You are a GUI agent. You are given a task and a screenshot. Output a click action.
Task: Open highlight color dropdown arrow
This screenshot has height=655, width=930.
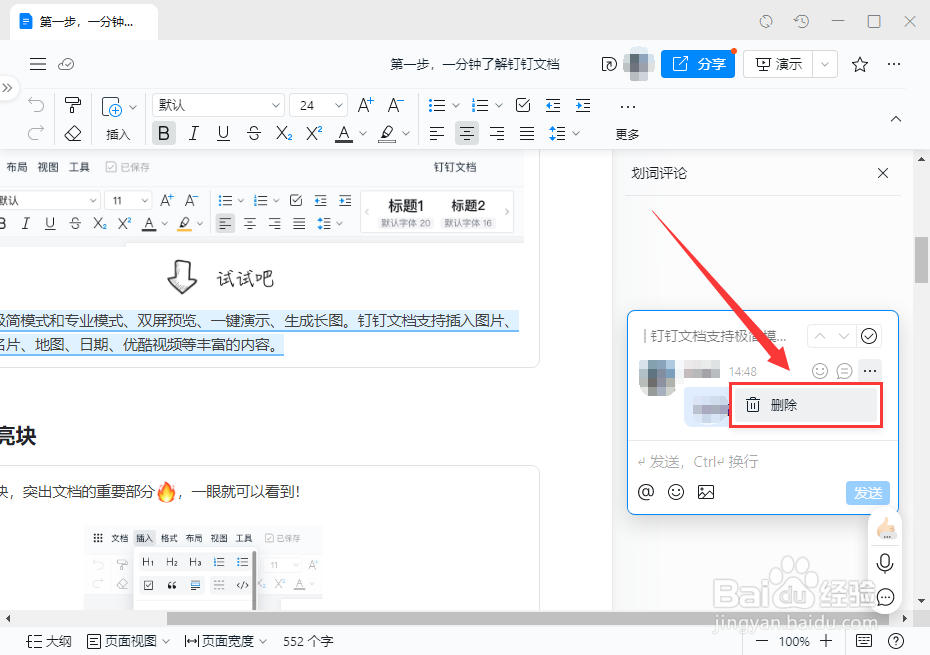point(406,134)
